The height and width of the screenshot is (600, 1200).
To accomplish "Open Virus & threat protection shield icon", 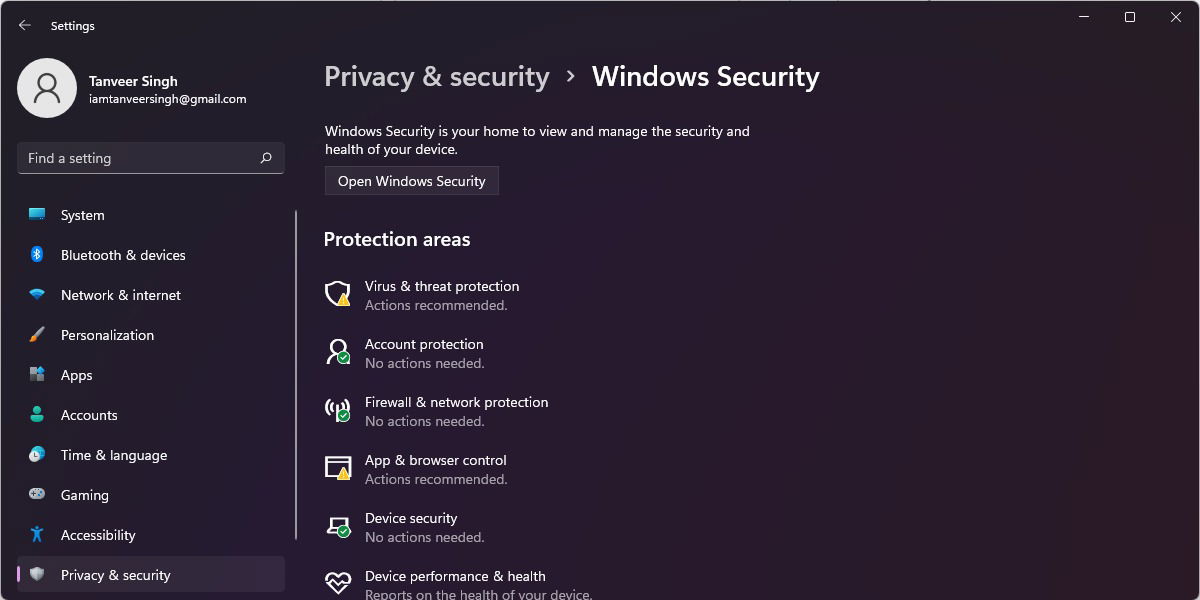I will click(338, 294).
